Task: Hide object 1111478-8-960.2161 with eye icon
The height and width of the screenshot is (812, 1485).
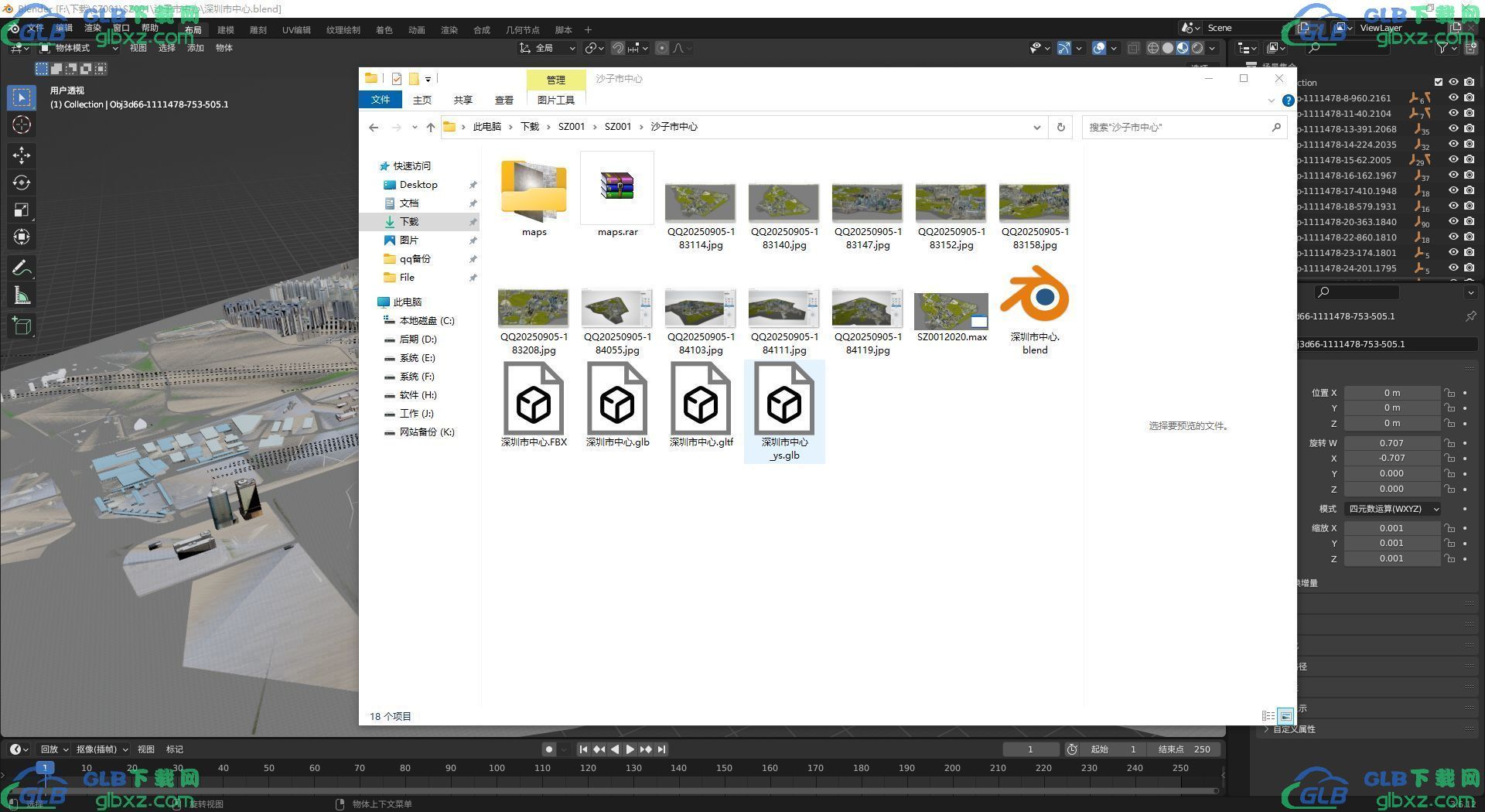Action: [1453, 98]
